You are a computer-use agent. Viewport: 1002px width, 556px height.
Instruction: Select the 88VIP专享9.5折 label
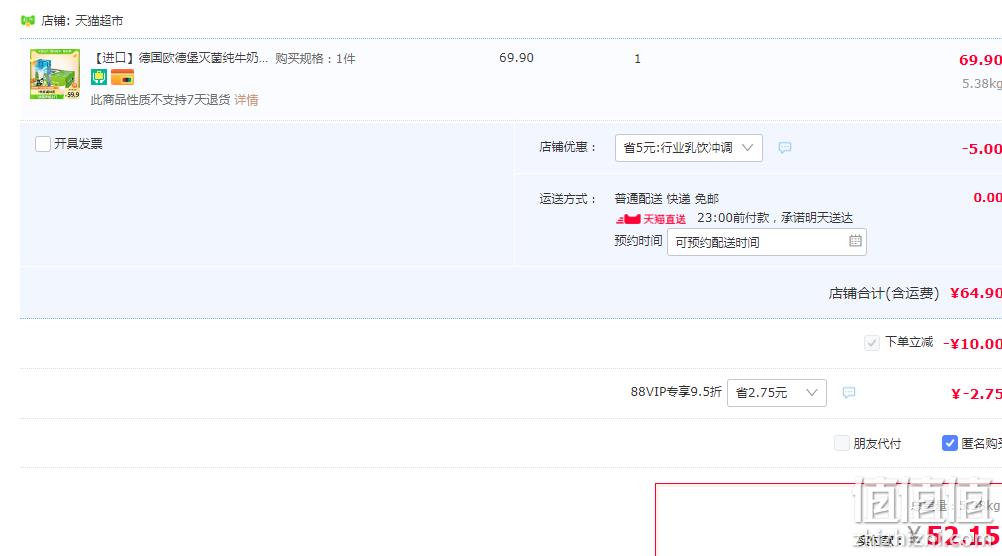tap(676, 392)
